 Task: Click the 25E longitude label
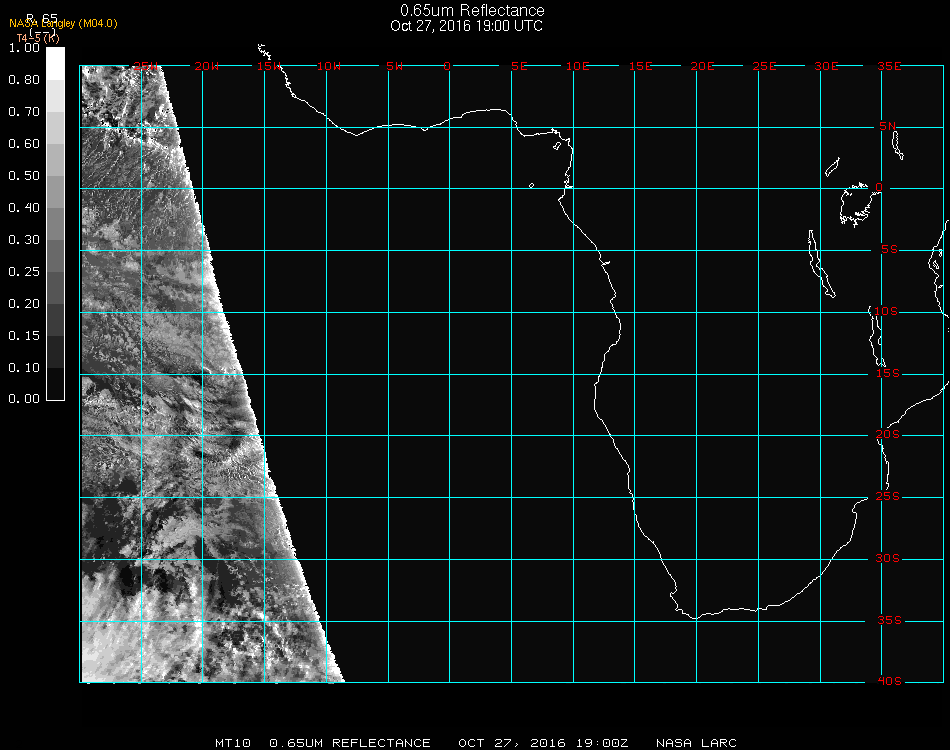764,66
